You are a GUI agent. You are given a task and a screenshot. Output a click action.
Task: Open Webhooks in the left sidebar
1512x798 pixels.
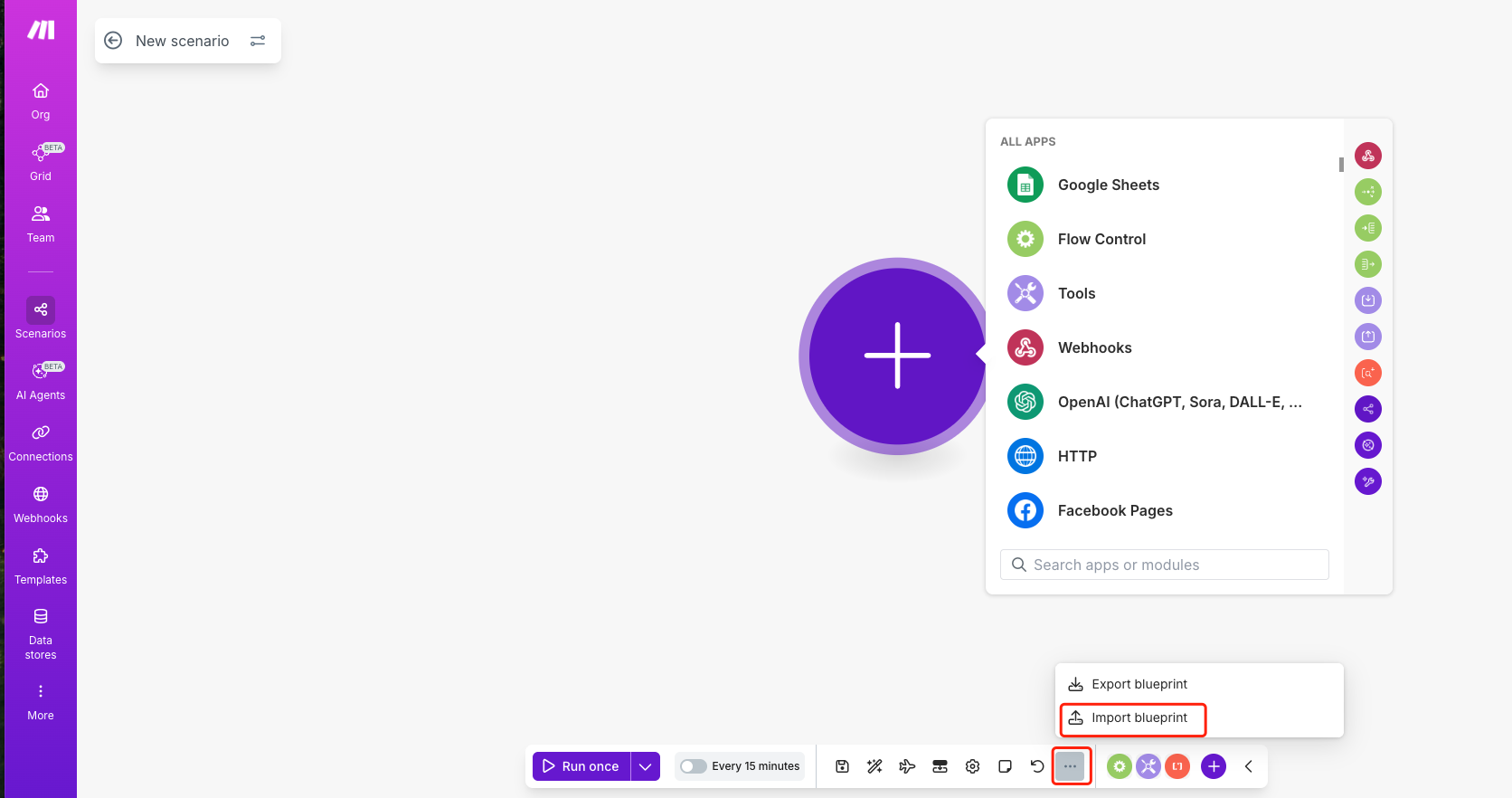(x=41, y=505)
